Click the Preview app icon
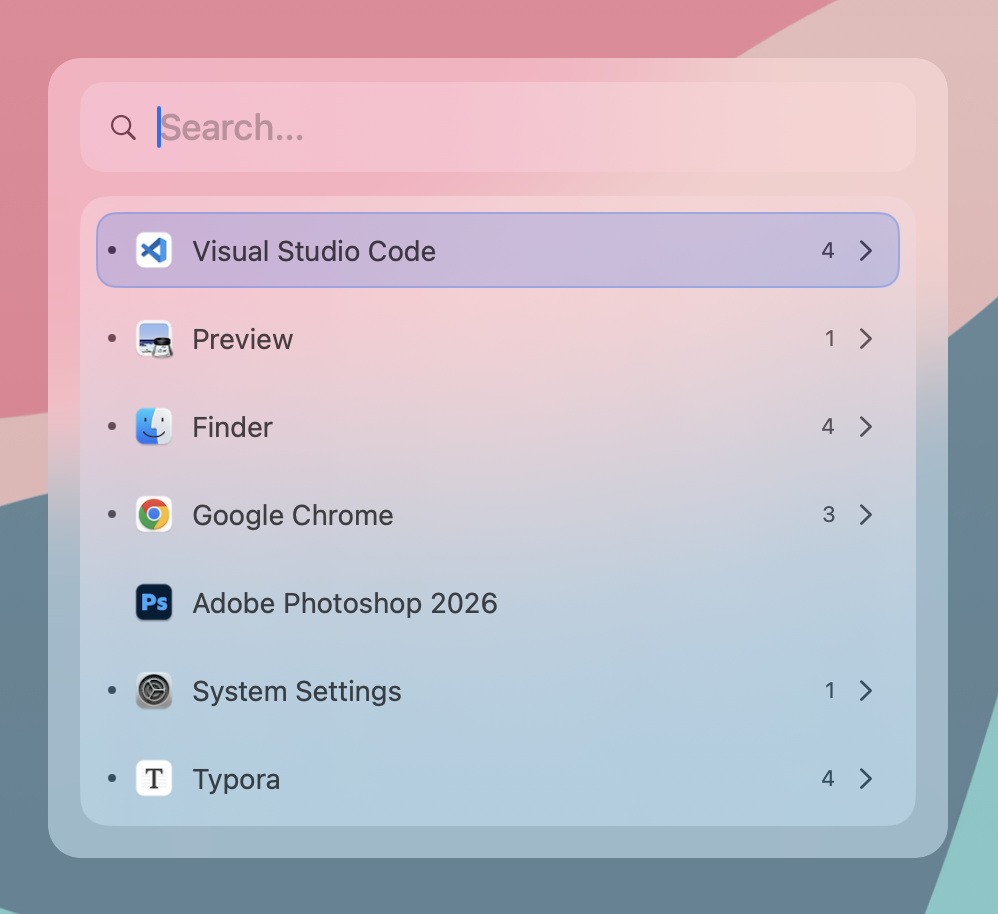 click(x=154, y=339)
